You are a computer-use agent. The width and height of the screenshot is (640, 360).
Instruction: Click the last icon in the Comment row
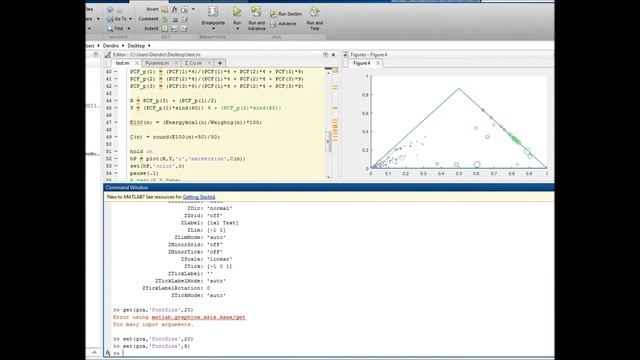pyautogui.click(x=184, y=19)
